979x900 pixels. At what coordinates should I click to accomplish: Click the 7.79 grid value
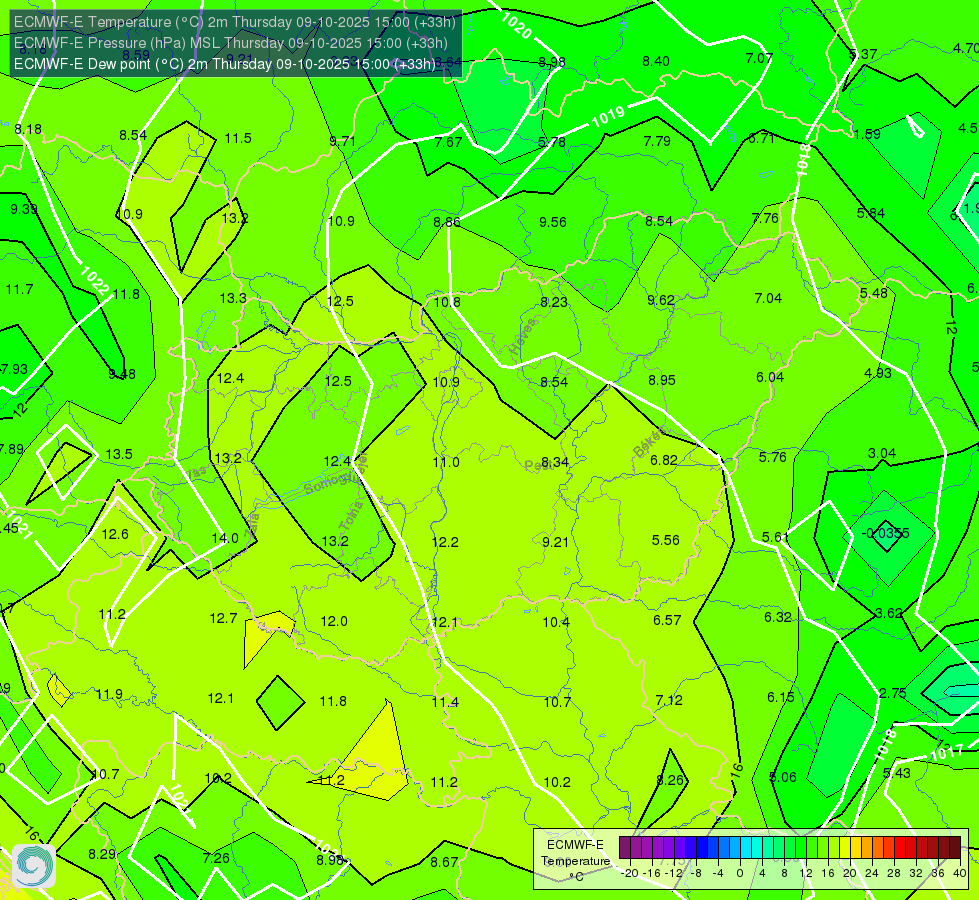click(657, 141)
